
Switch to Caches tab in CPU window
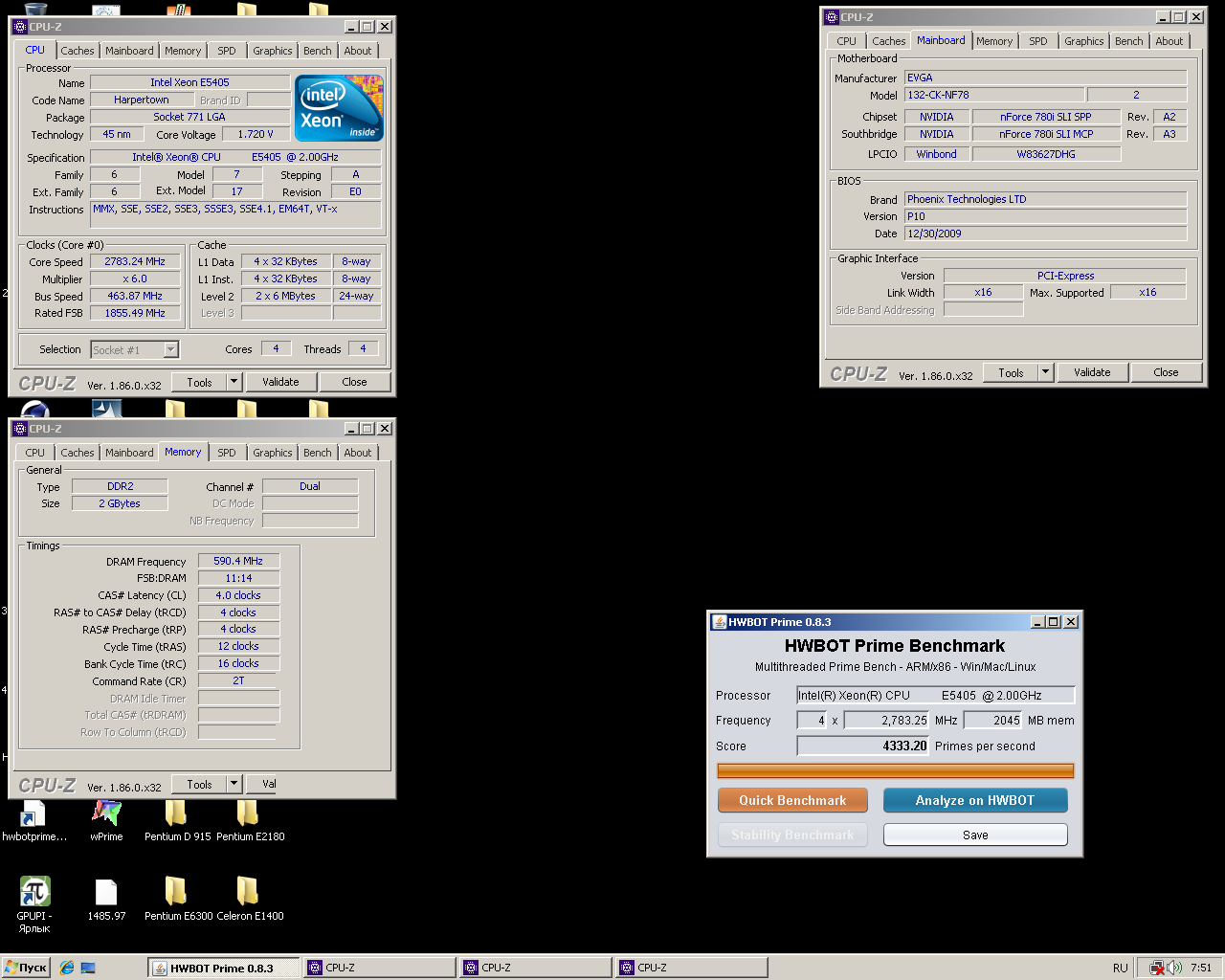78,51
